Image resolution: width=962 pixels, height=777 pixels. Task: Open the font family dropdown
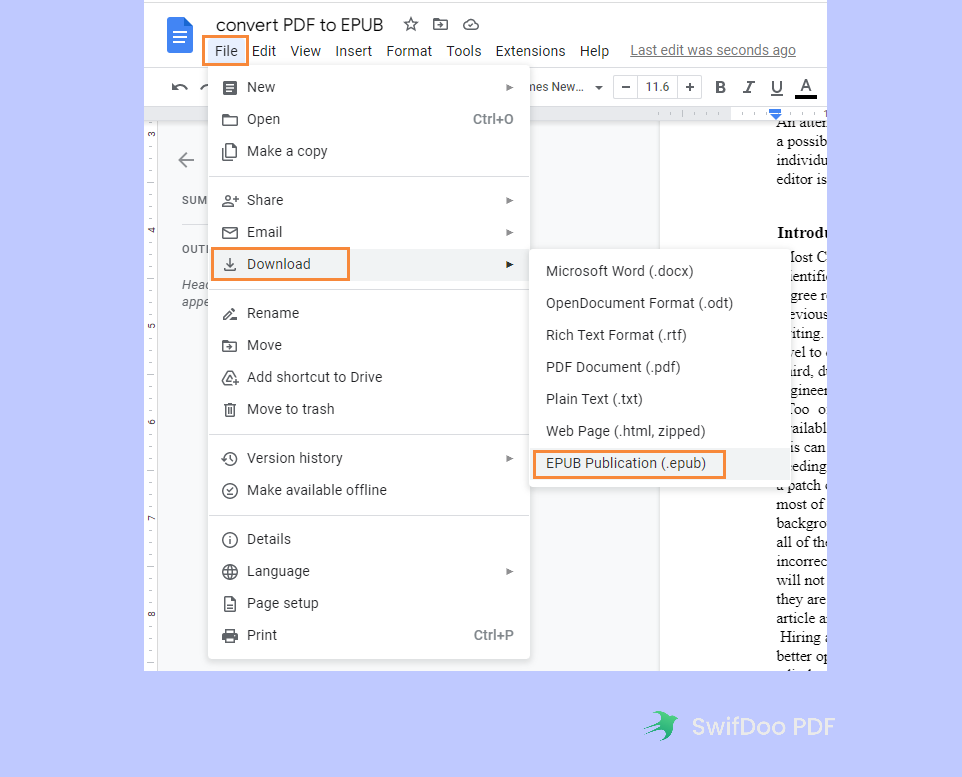tap(567, 87)
